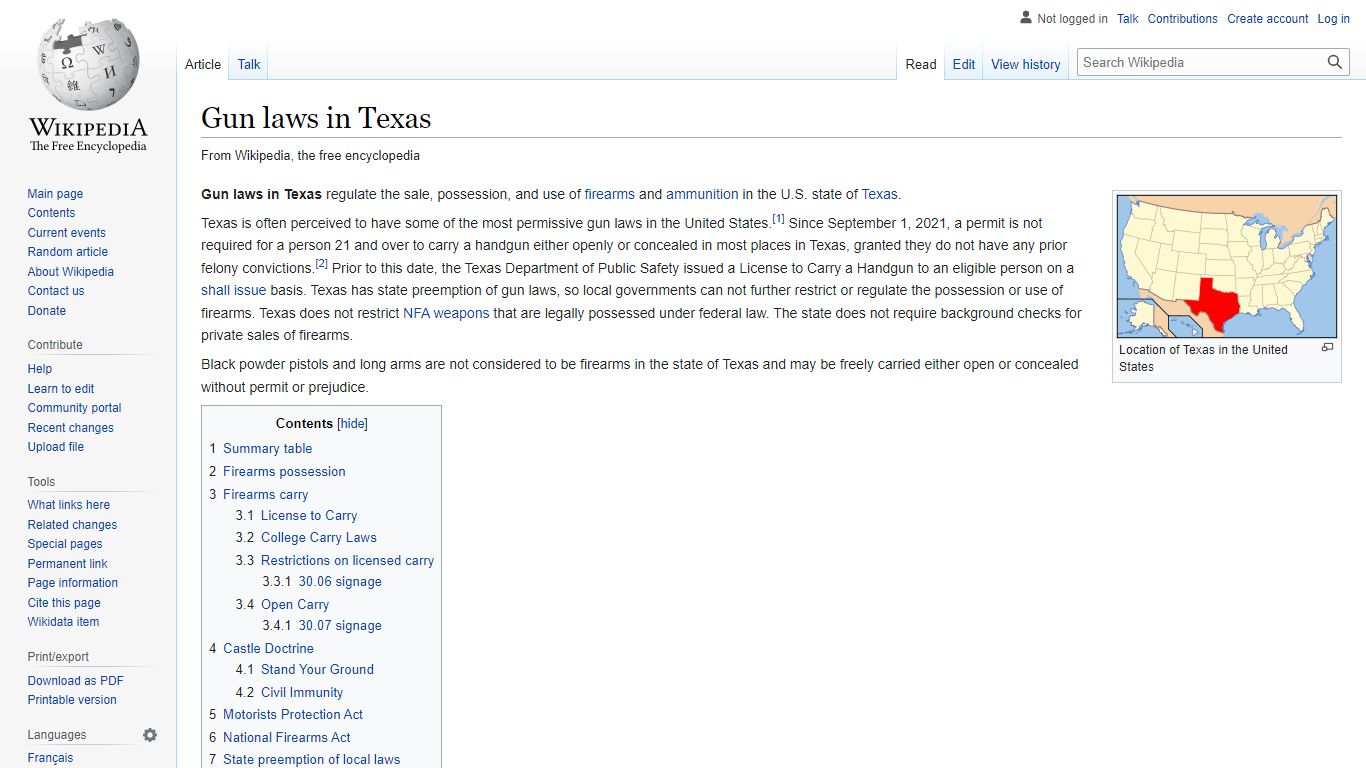Open citation reference [2]
The height and width of the screenshot is (768, 1366).
coord(322,264)
